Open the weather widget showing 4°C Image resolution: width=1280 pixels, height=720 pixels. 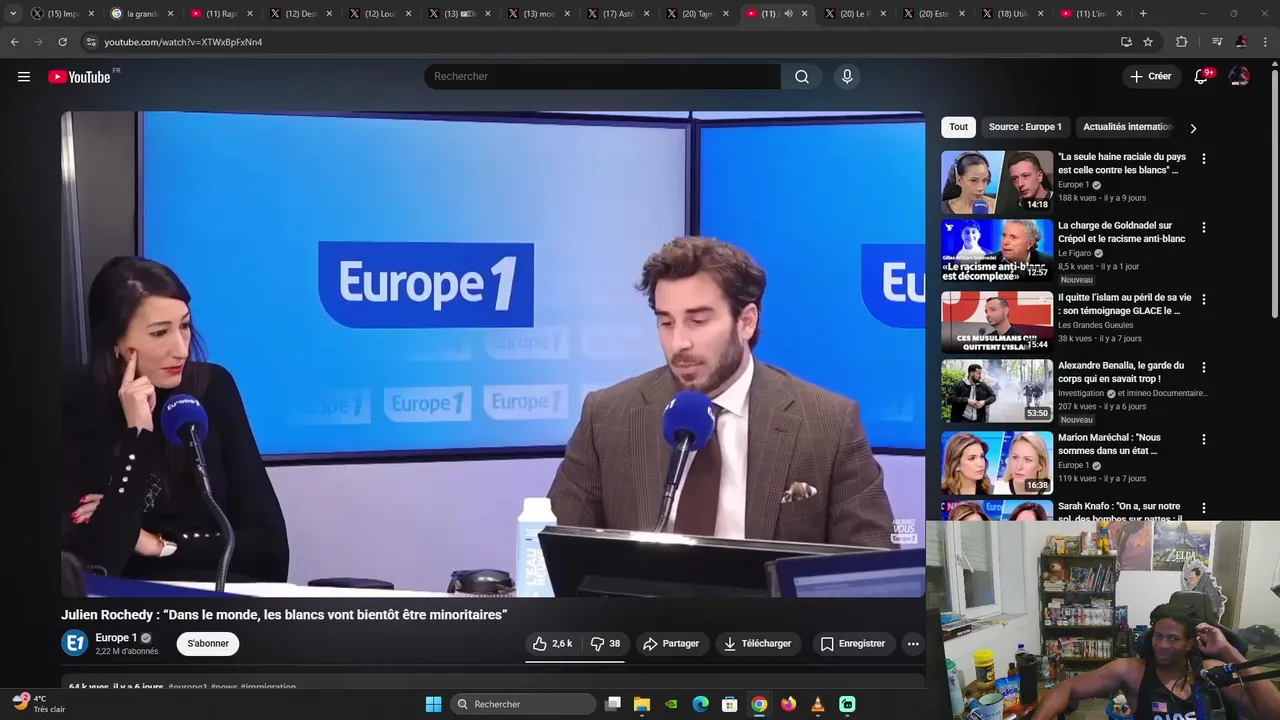(x=40, y=704)
